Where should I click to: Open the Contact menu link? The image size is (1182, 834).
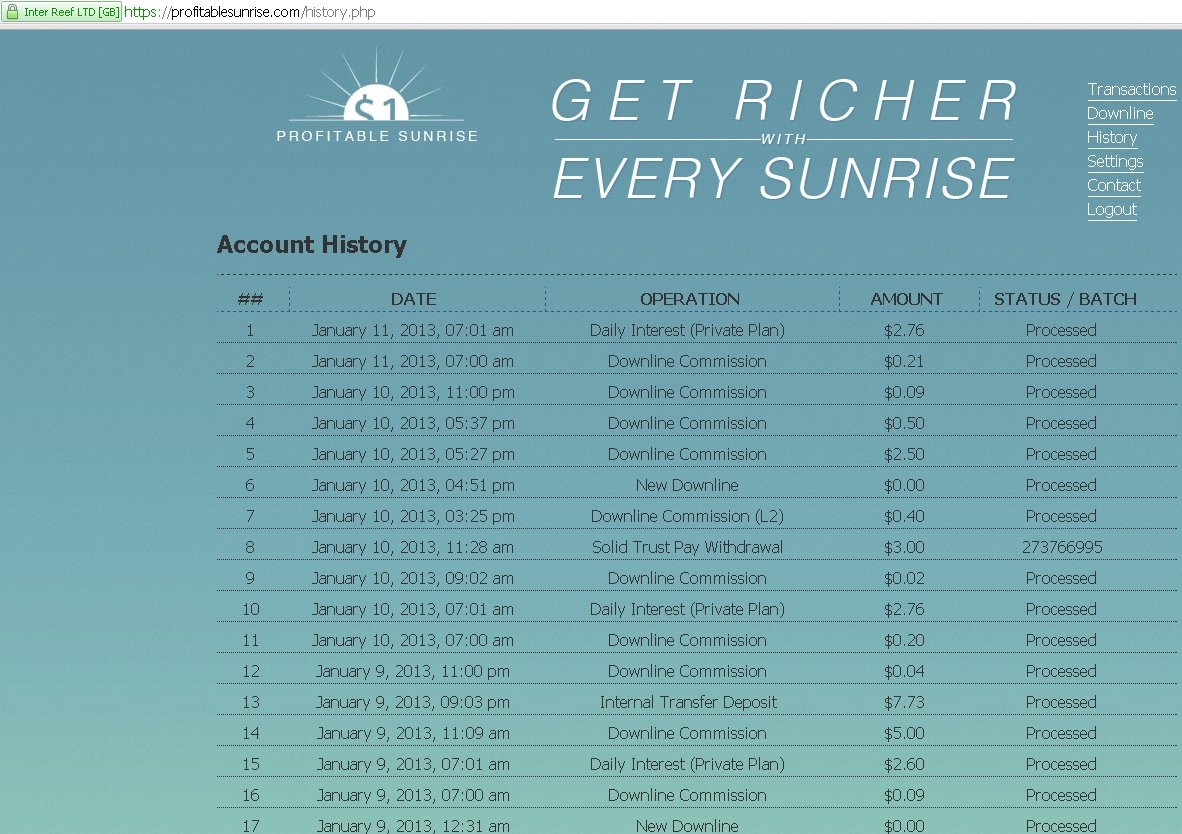pyautogui.click(x=1113, y=186)
